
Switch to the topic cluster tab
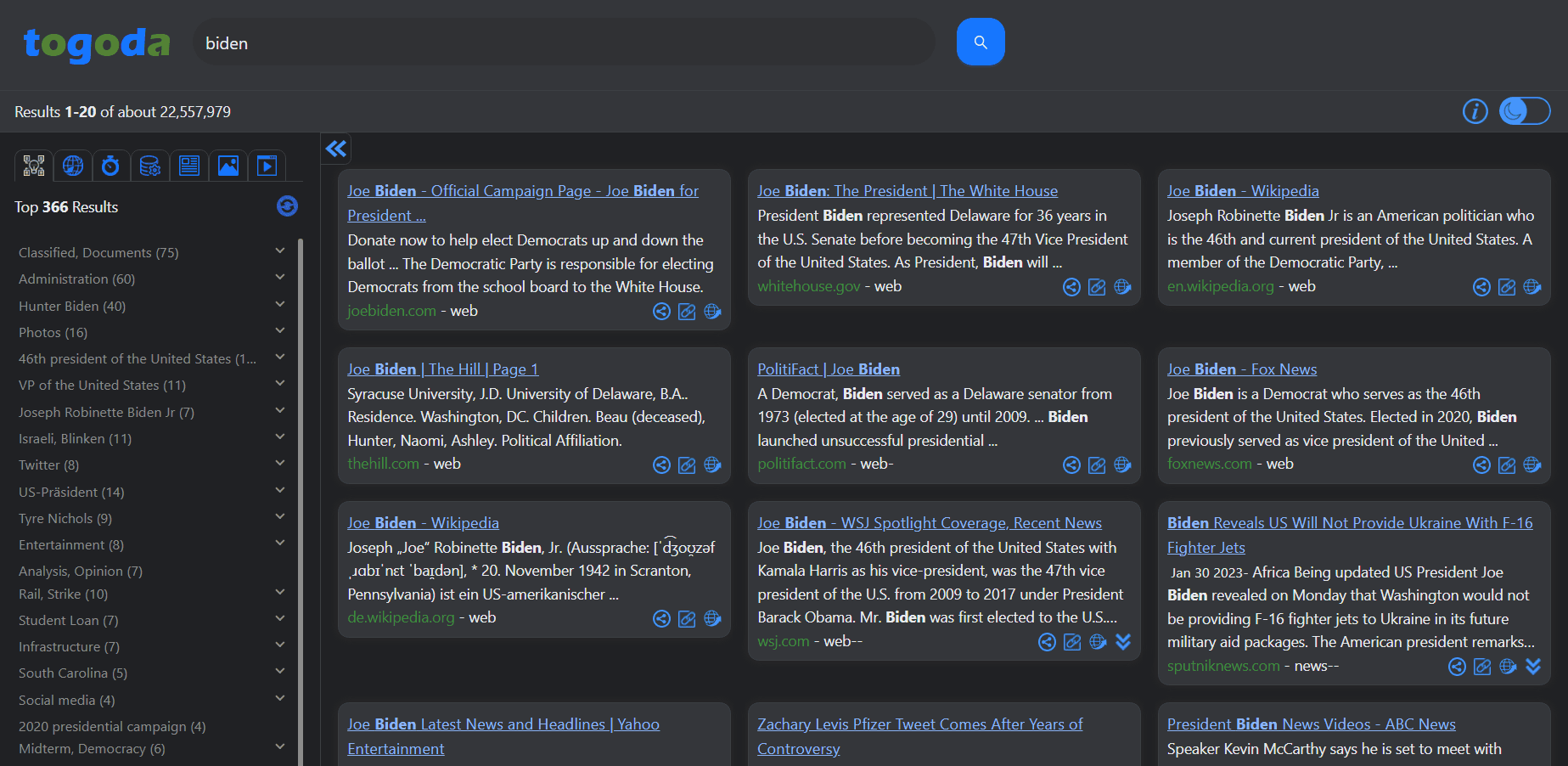click(x=33, y=166)
